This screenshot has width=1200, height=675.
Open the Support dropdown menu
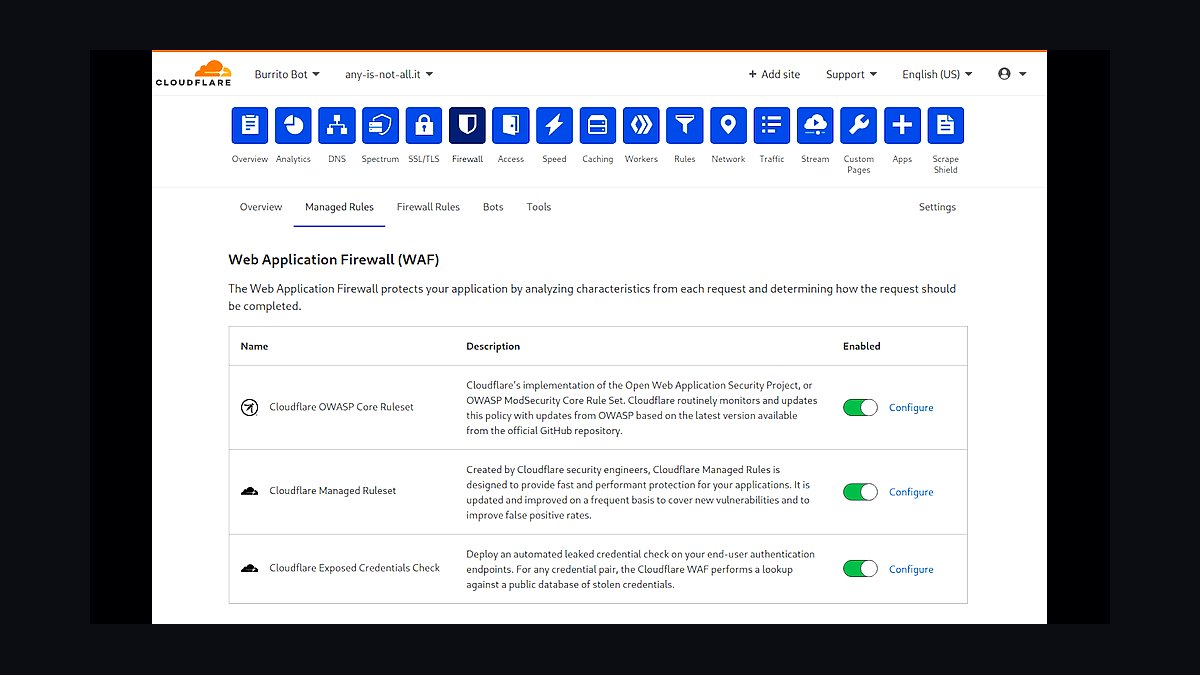coord(851,74)
